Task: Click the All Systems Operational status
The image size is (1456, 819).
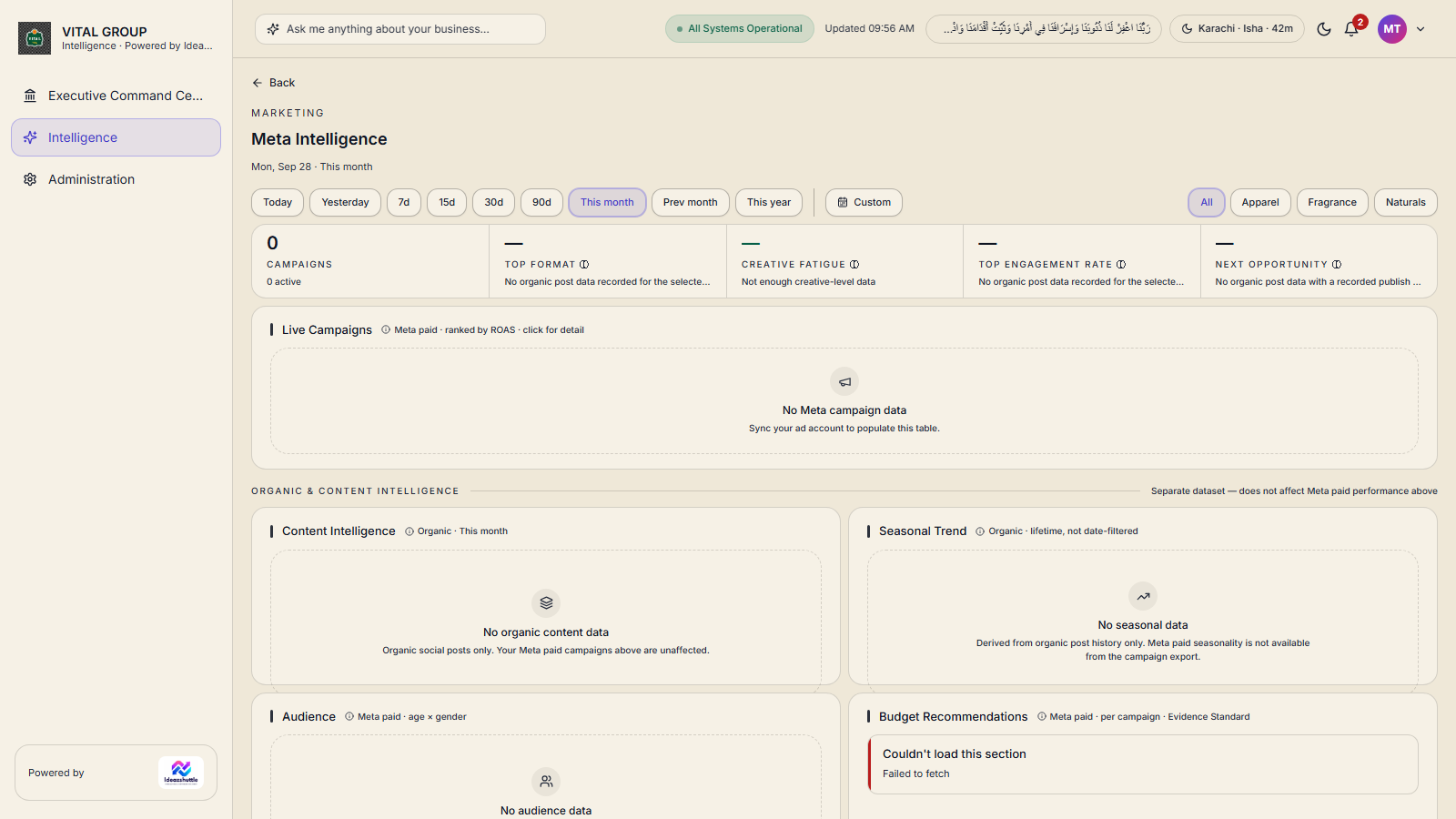Action: pos(740,29)
